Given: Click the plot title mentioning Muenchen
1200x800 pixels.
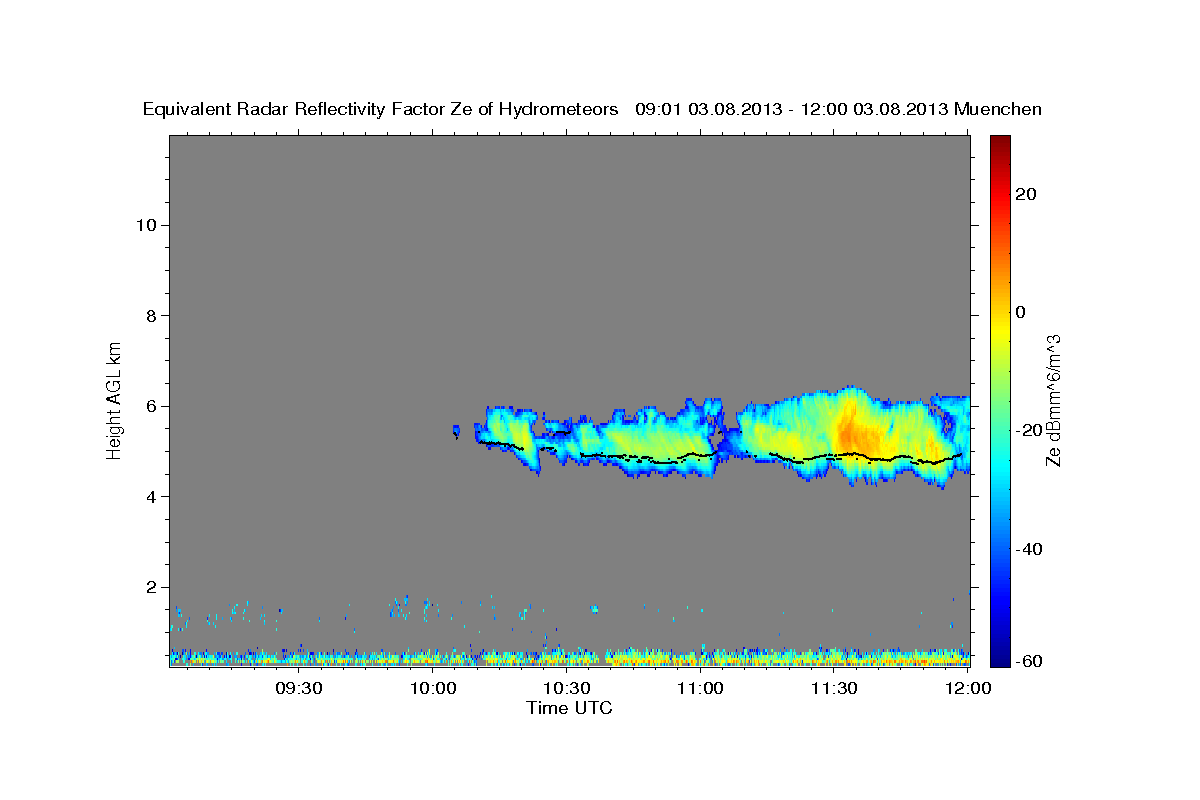Looking at the screenshot, I should tap(593, 109).
